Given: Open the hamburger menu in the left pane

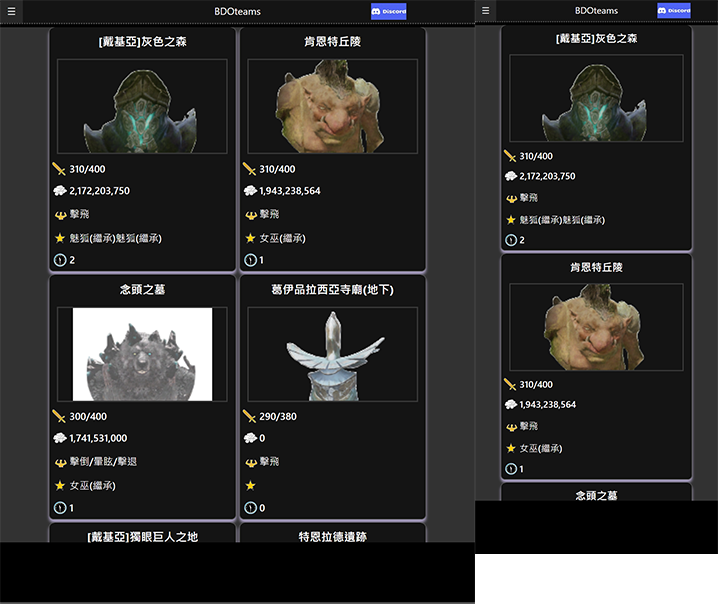Looking at the screenshot, I should tap(9, 11).
